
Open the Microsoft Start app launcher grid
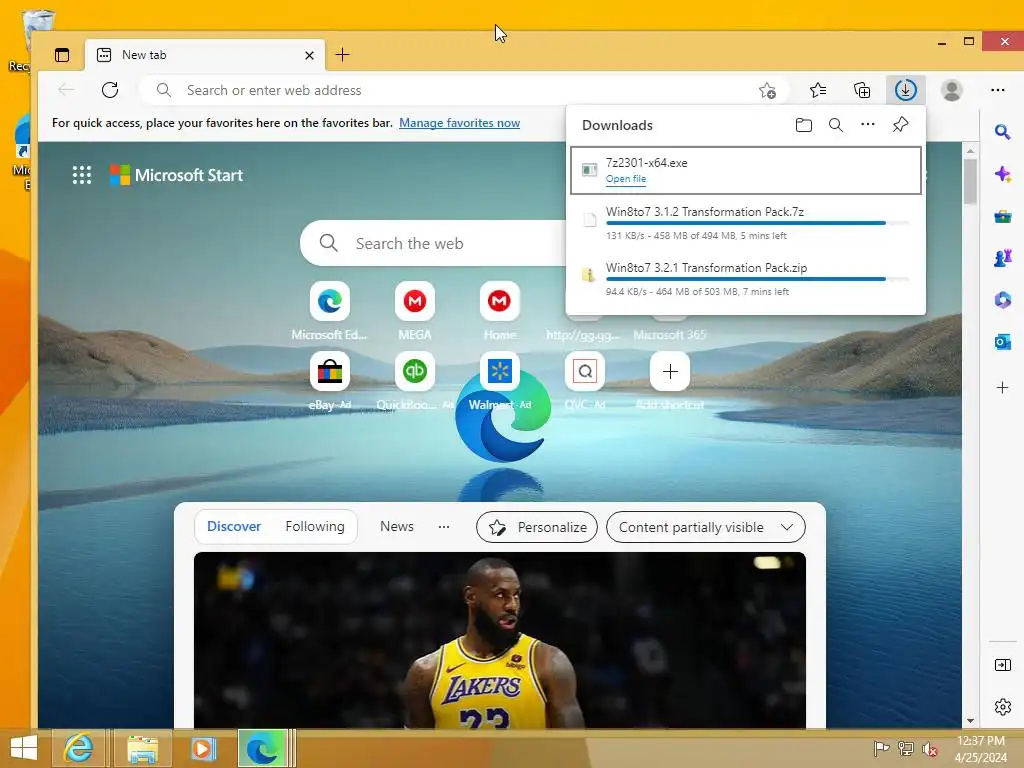pyautogui.click(x=82, y=175)
